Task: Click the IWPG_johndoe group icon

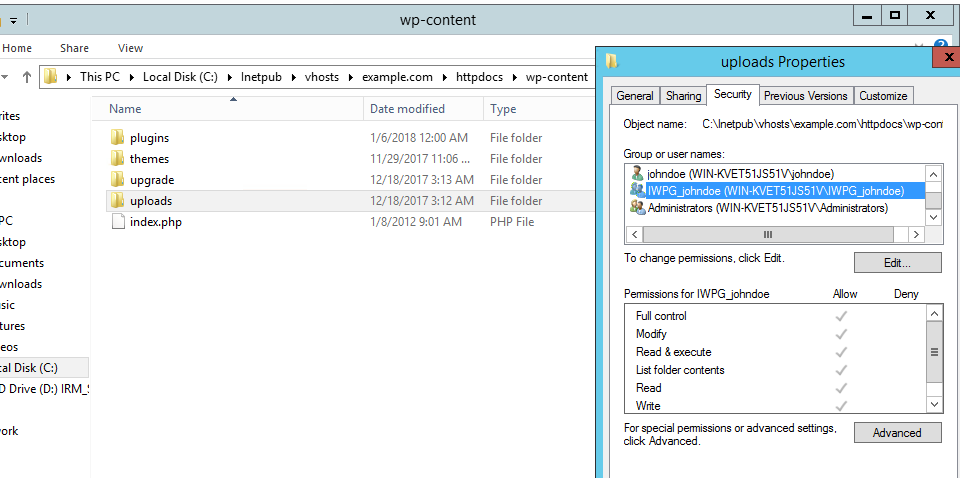Action: point(637,190)
